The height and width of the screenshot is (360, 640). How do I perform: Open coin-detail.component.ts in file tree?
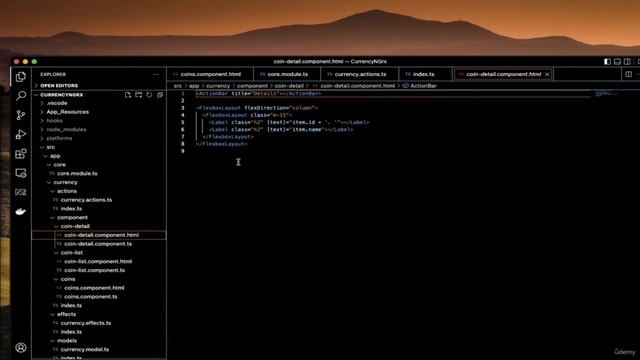[99, 244]
